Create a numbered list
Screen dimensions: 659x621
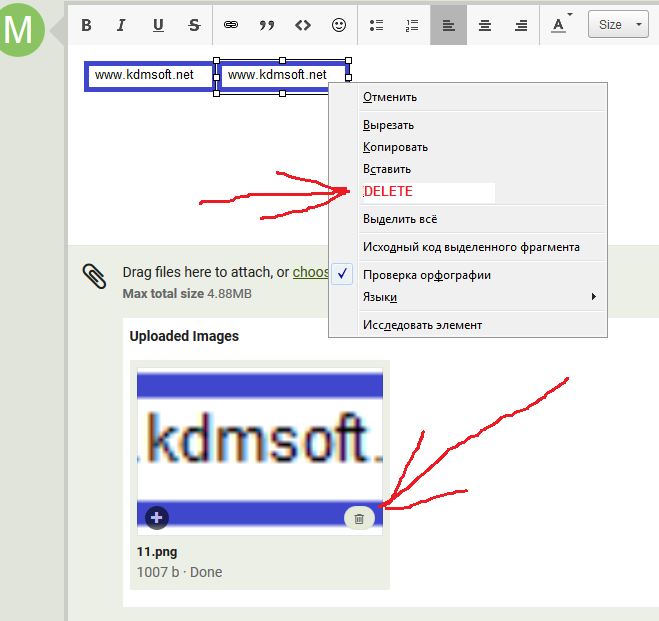[x=412, y=25]
